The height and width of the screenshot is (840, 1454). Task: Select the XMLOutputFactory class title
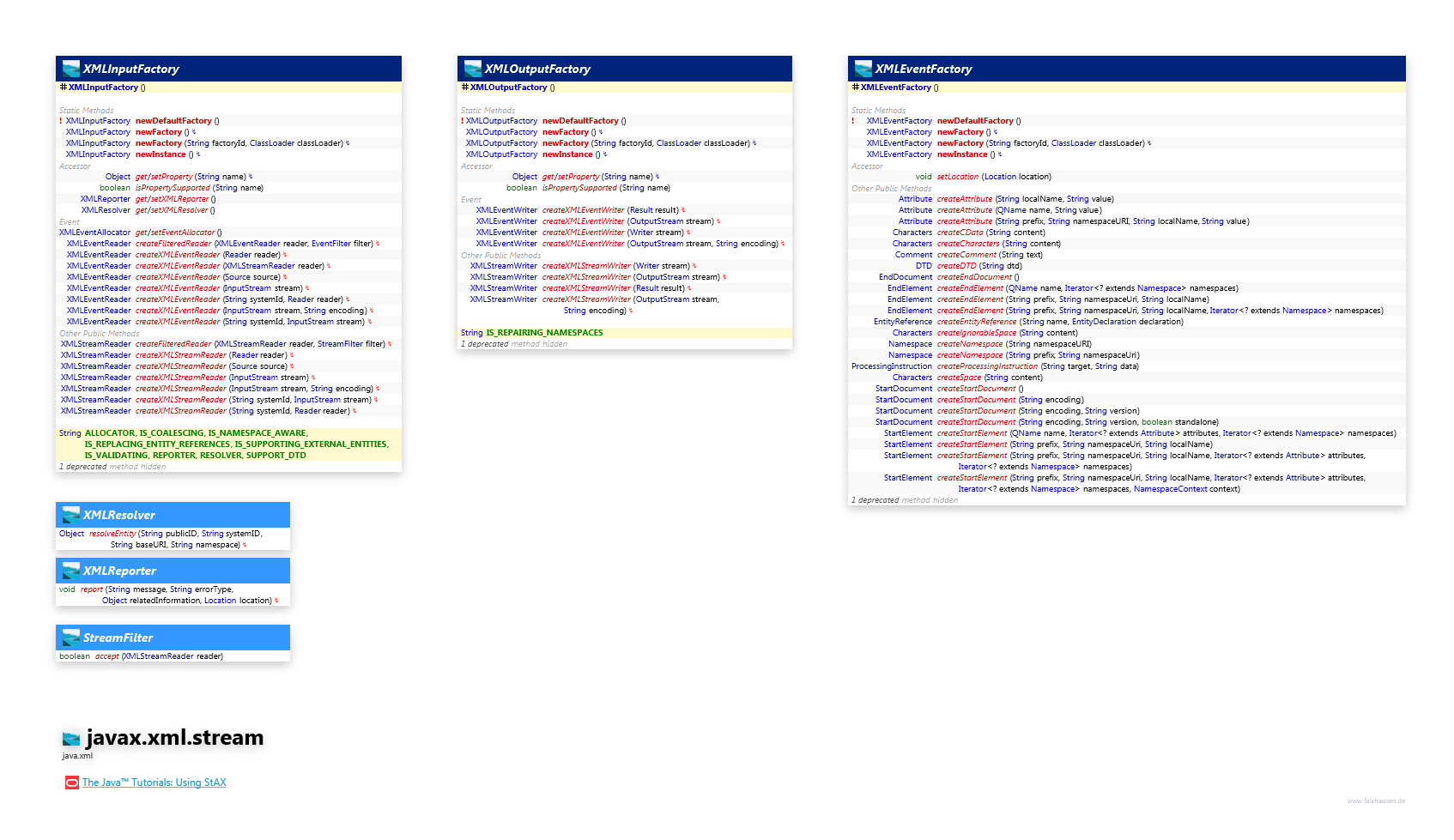click(537, 69)
